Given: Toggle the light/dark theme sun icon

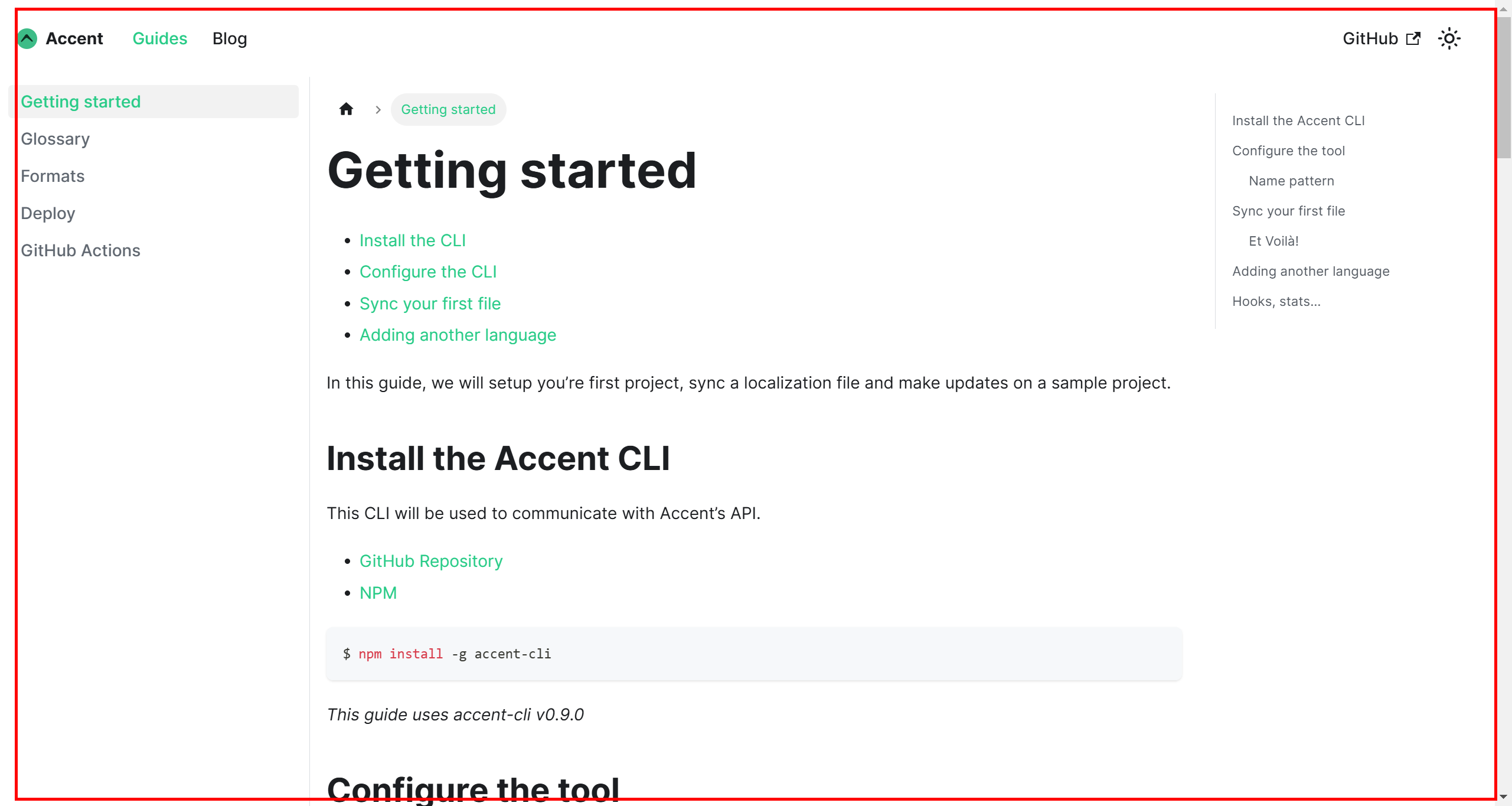Looking at the screenshot, I should [x=1449, y=39].
